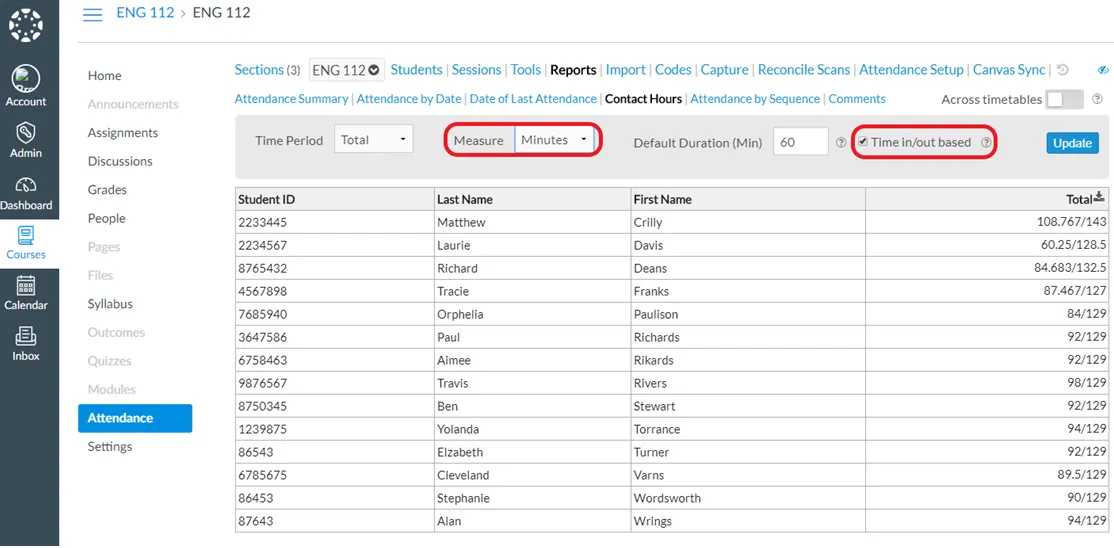Select Attendance in course navigation
The image size is (1114, 548).
135,418
